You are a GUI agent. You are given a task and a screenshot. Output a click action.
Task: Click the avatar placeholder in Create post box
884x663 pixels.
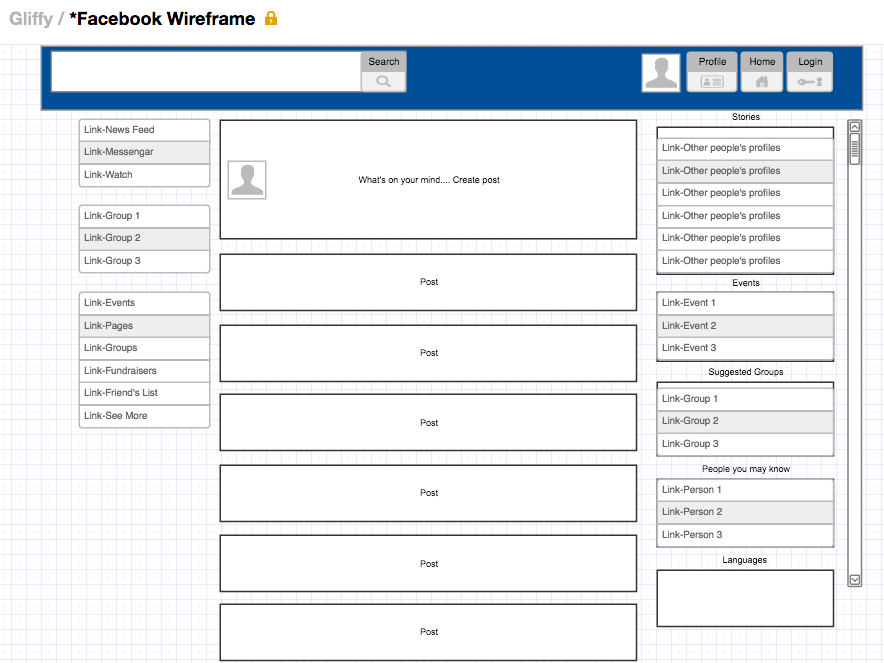click(247, 180)
